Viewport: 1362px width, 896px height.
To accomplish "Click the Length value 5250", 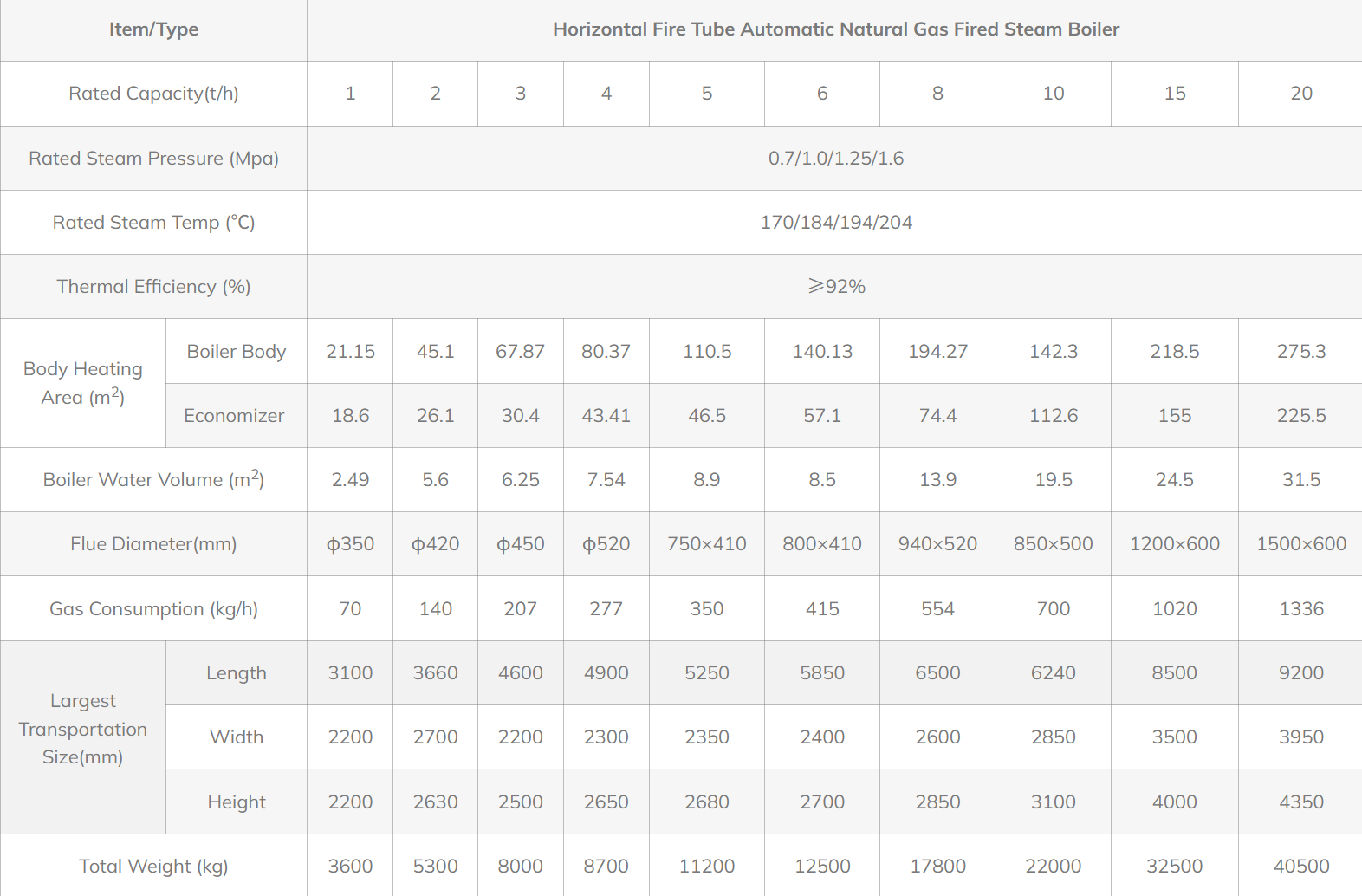I will pos(706,673).
